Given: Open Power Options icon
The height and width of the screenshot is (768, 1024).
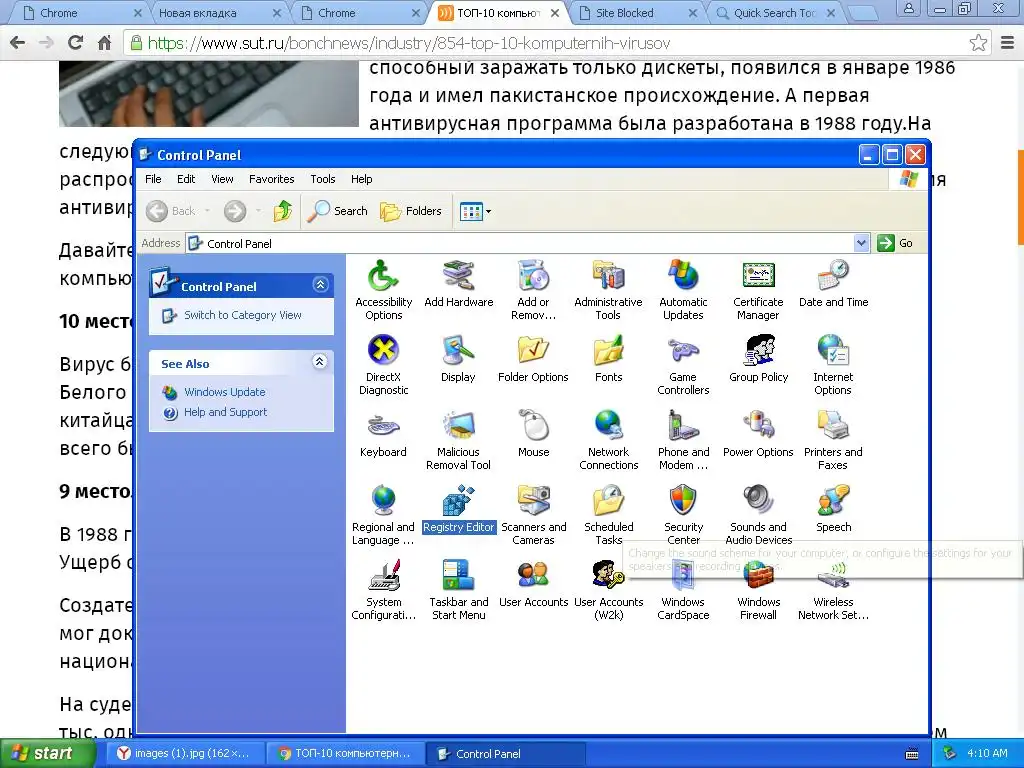Looking at the screenshot, I should [x=758, y=426].
